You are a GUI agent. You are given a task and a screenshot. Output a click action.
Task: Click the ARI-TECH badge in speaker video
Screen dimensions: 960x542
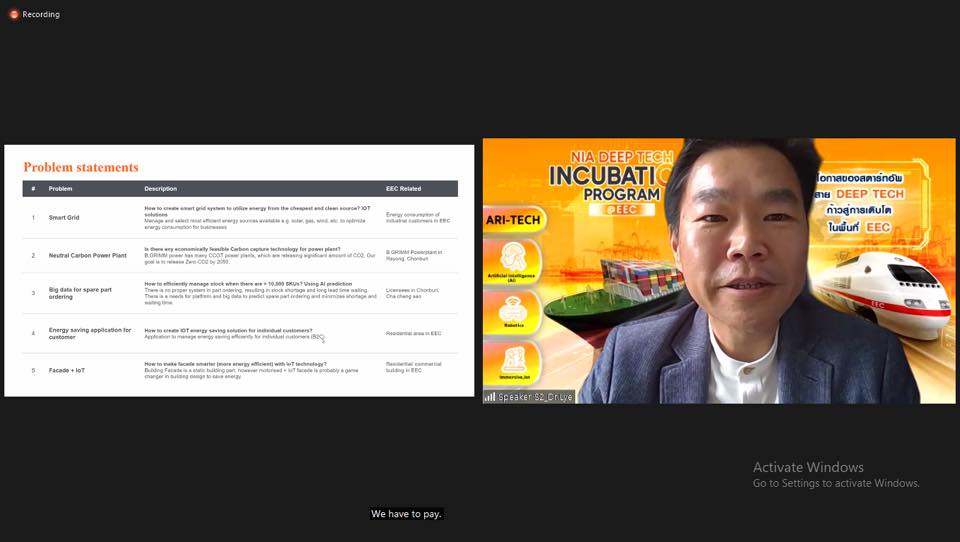[x=513, y=220]
